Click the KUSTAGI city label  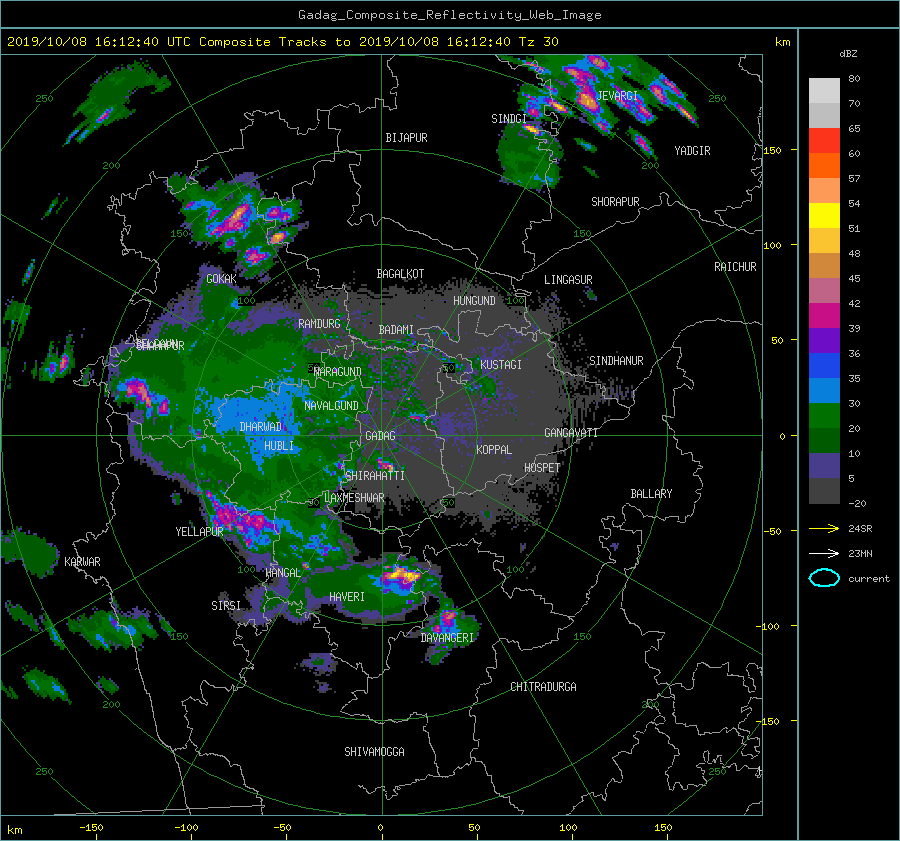[x=501, y=365]
